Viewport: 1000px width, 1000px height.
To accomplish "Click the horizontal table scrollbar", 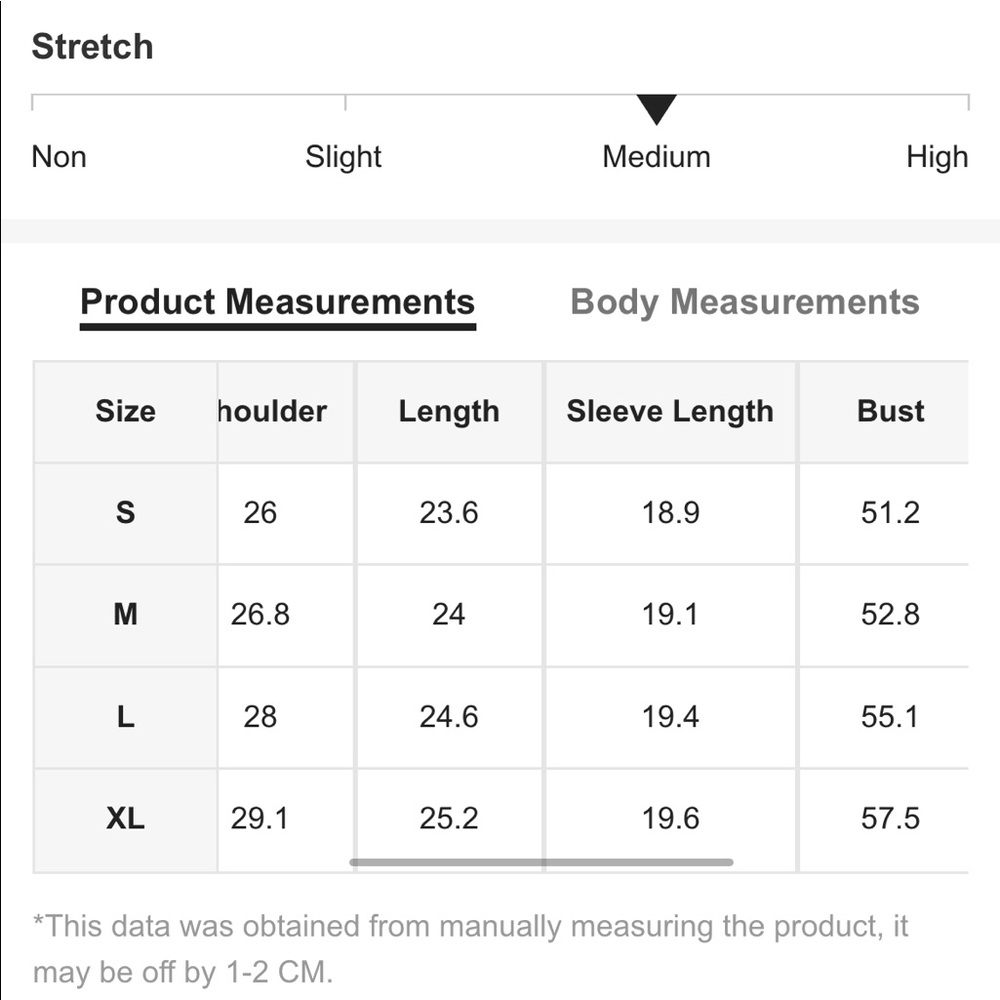I will point(541,862).
